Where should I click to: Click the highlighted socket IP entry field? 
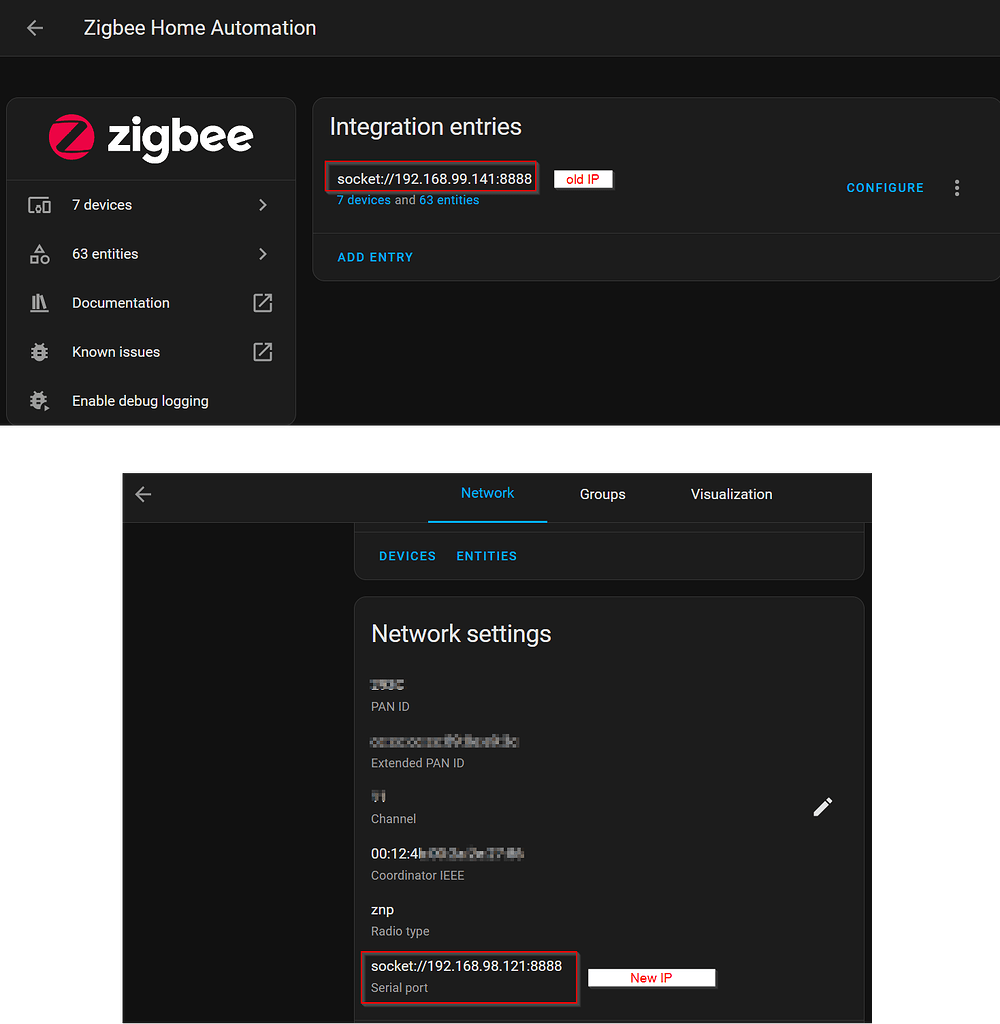(x=431, y=176)
